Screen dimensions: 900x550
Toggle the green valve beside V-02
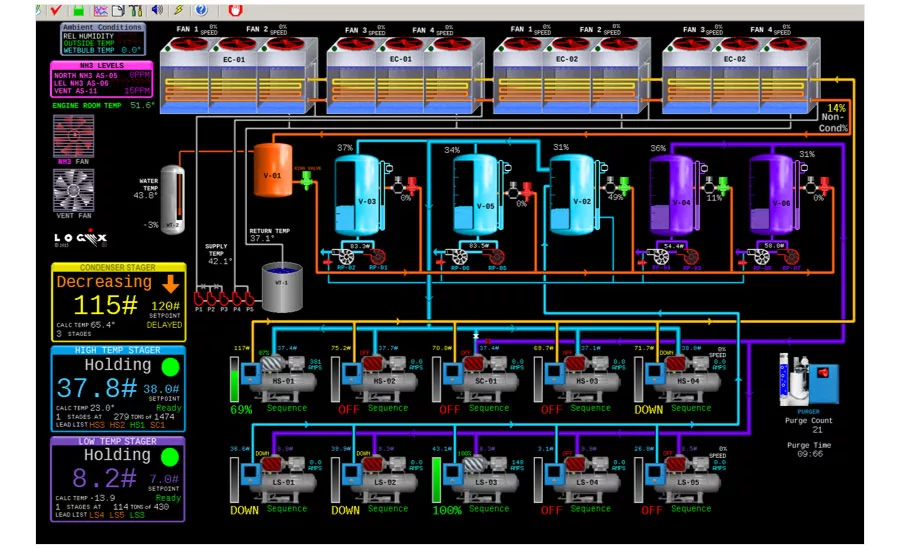624,185
